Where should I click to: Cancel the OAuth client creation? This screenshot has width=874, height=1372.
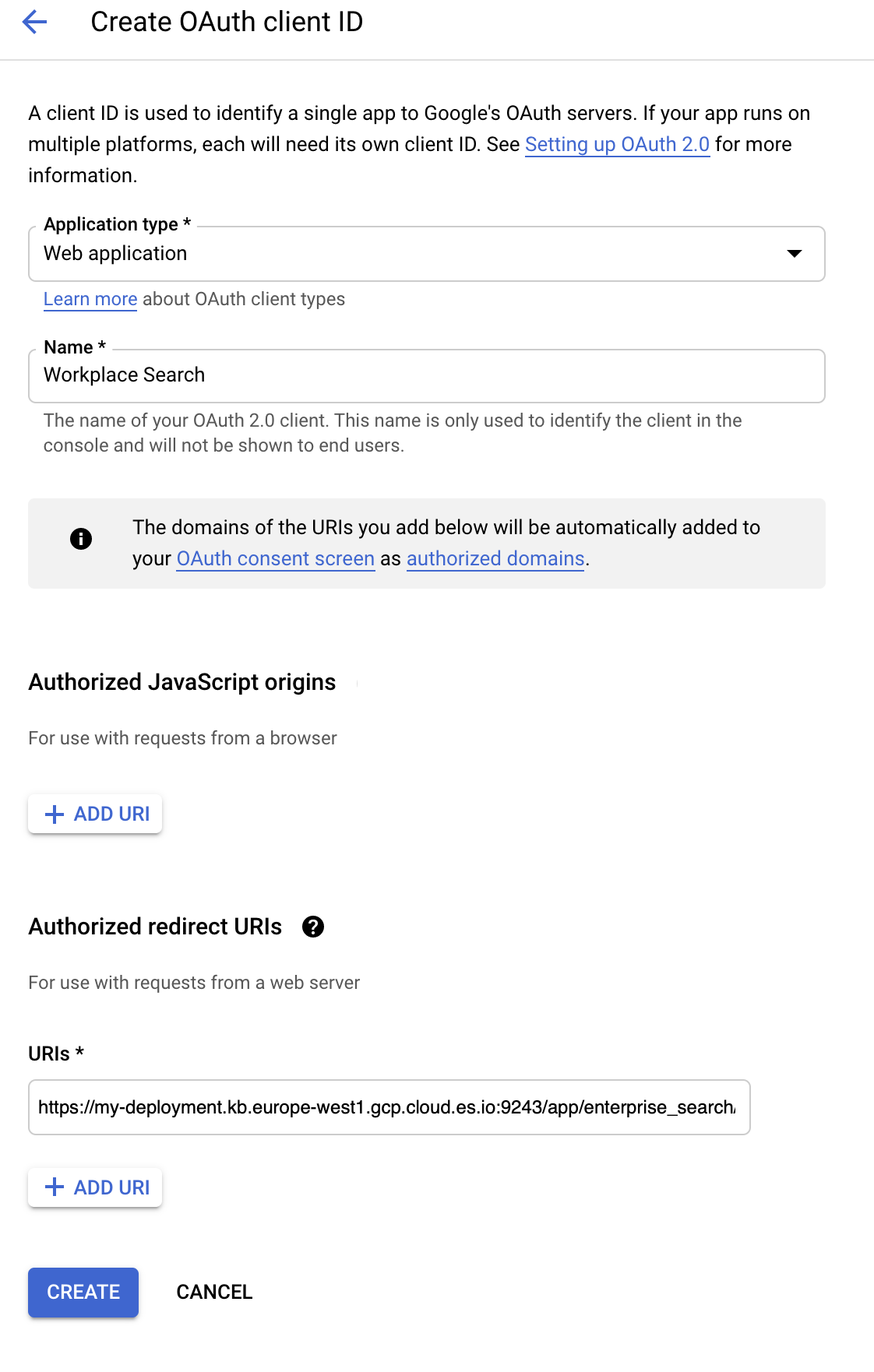coord(214,1293)
